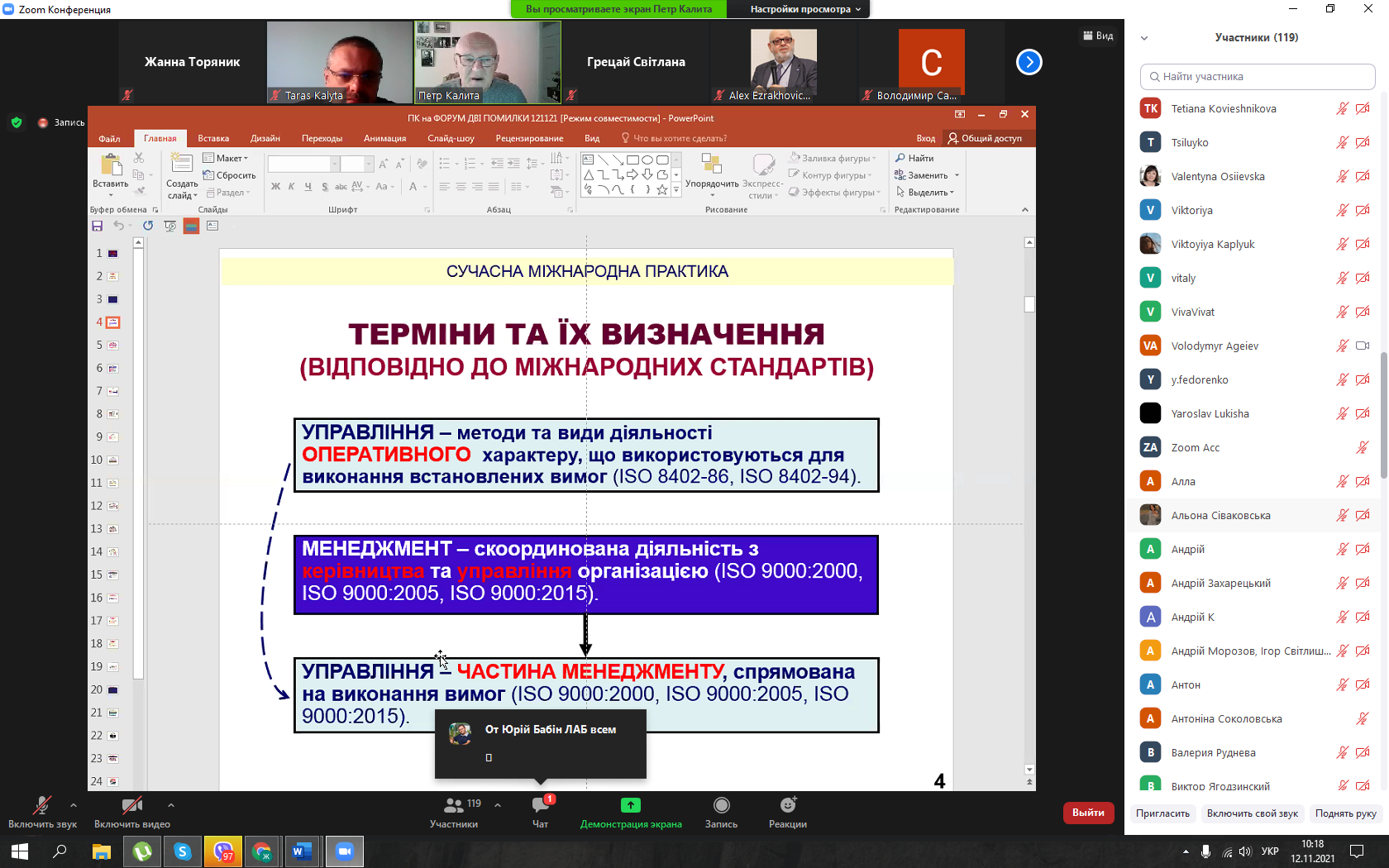Expand audio options arrow beside microphone
The image size is (1389, 868).
[74, 804]
